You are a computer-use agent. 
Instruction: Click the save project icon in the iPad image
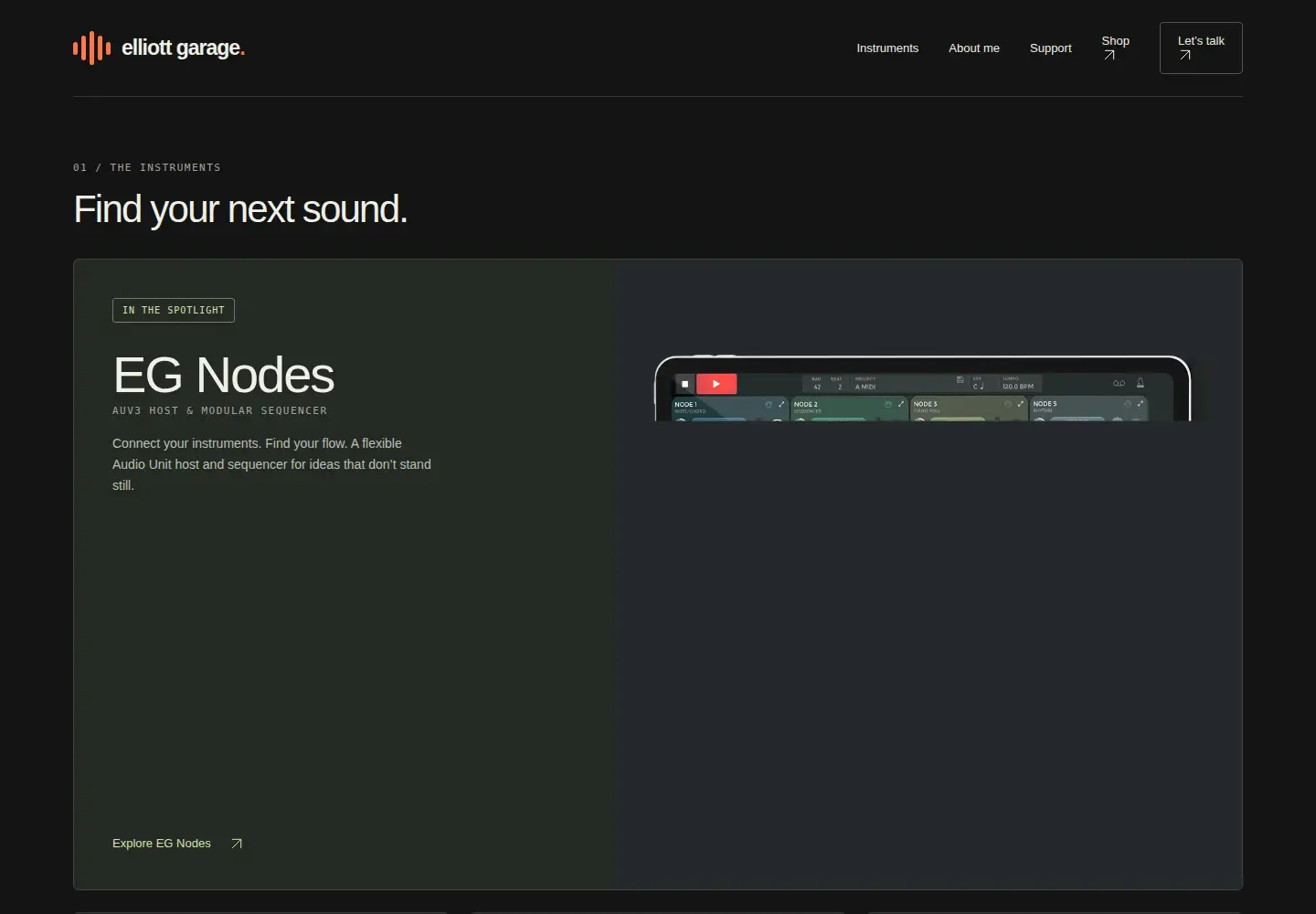tap(960, 380)
